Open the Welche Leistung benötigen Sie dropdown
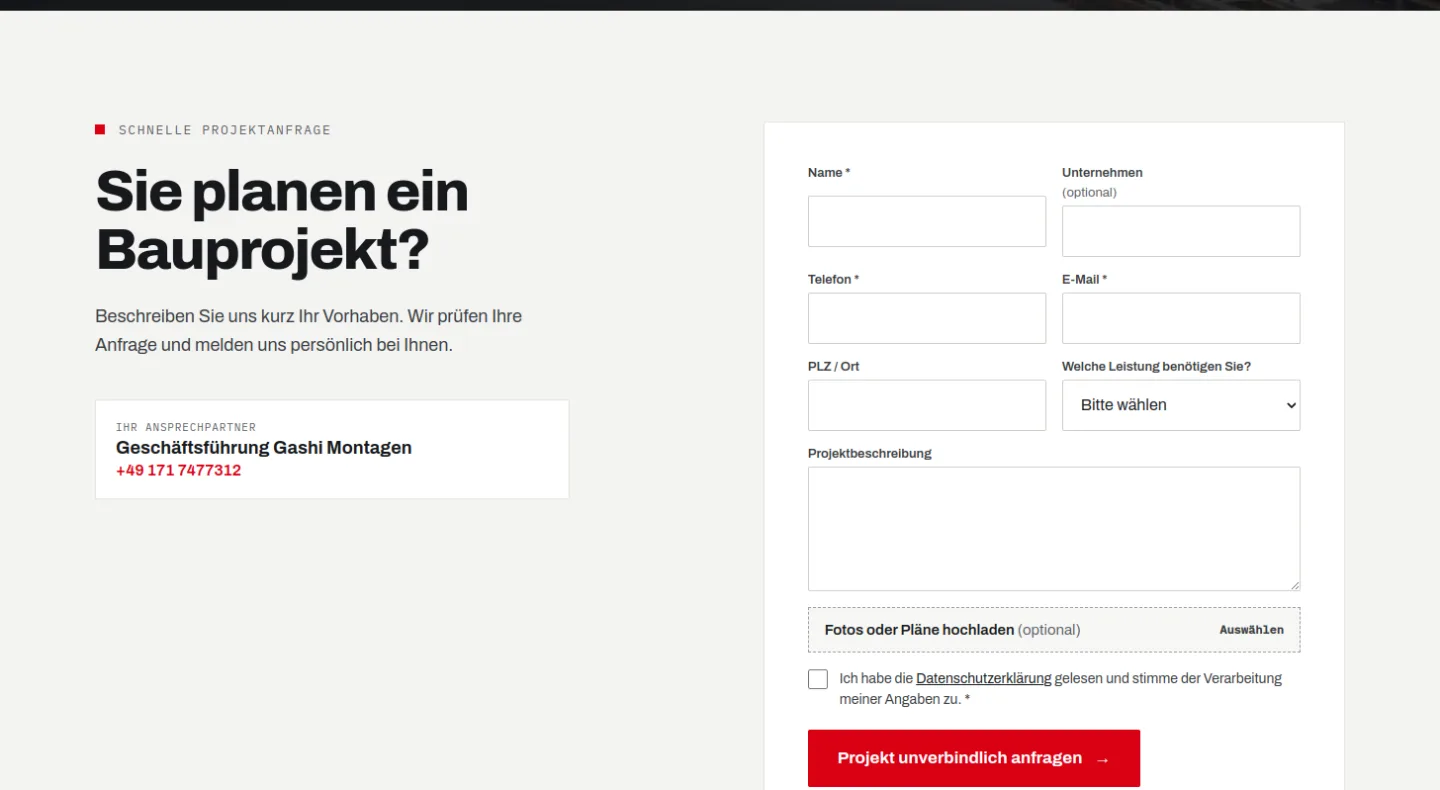Viewport: 1440px width, 790px height. click(x=1181, y=405)
